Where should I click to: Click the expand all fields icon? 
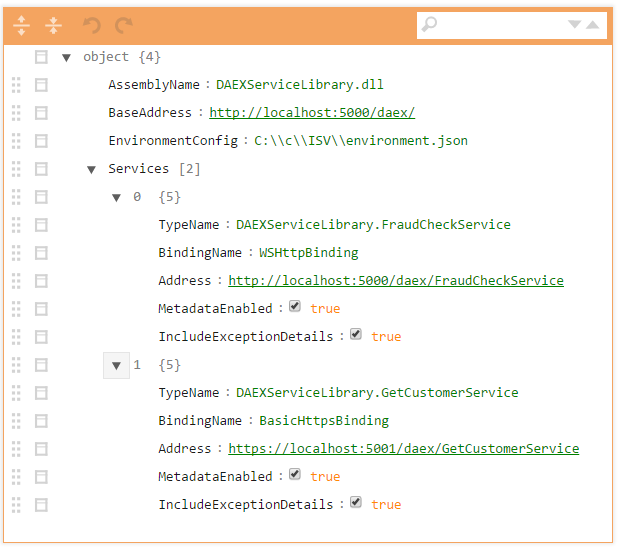pos(22,25)
